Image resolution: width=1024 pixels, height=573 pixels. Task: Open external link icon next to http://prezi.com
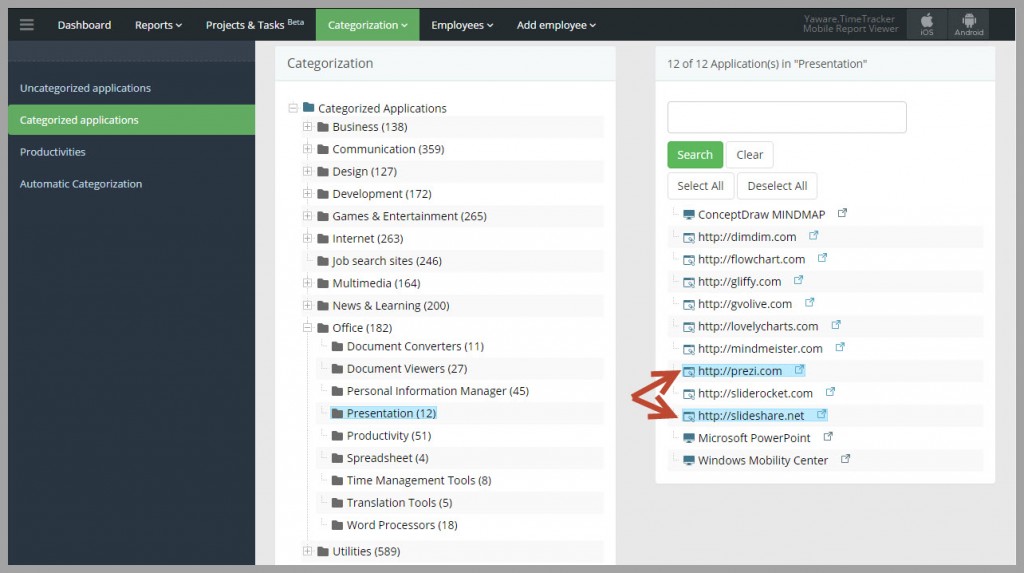(x=799, y=370)
